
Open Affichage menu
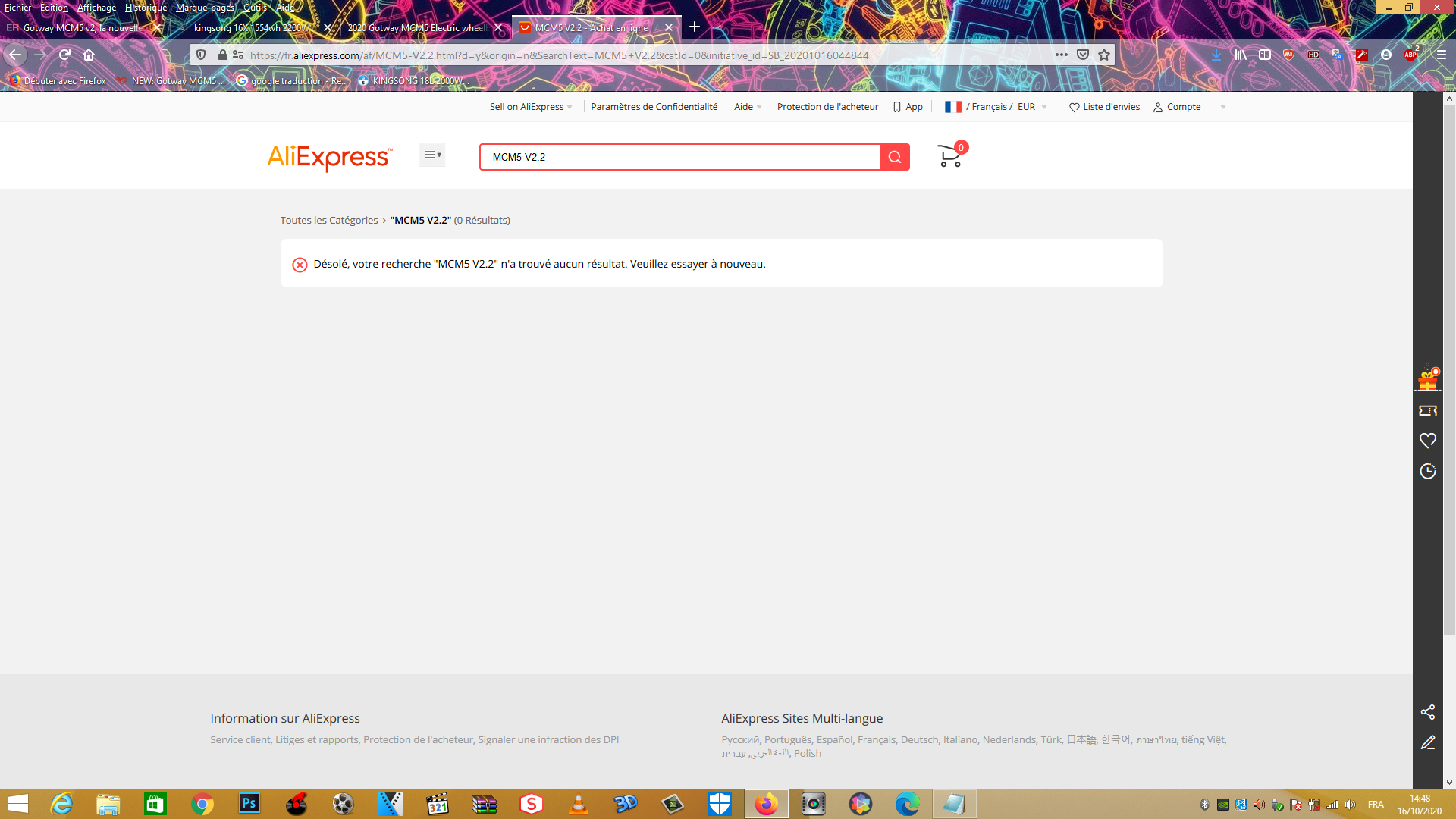pos(97,8)
